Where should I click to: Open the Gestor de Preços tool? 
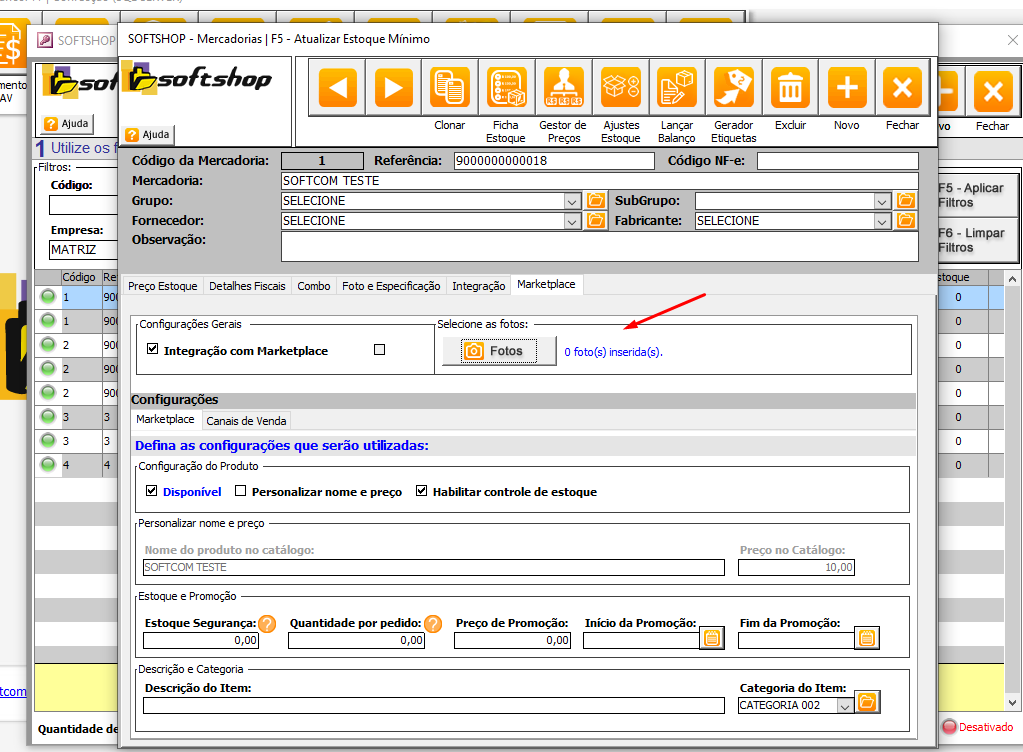(x=563, y=89)
